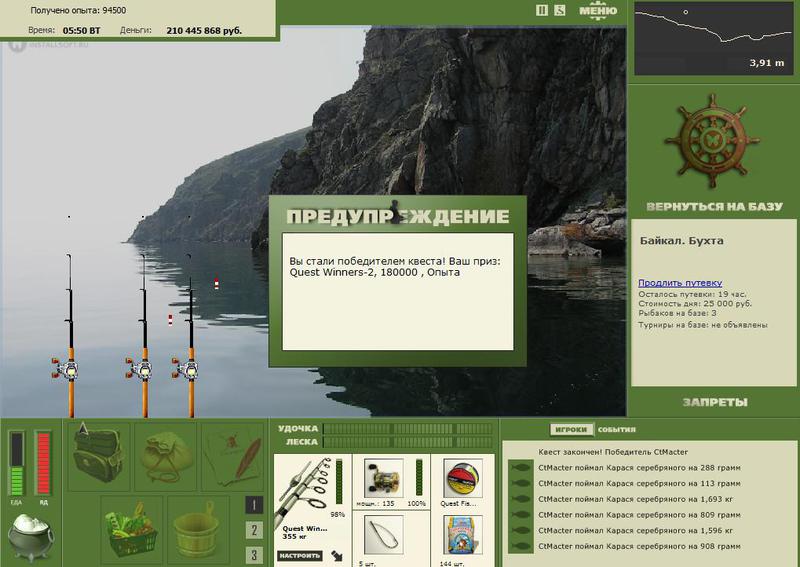Click the reel wear bar showing 100%
800x567 pixels.
click(x=419, y=477)
